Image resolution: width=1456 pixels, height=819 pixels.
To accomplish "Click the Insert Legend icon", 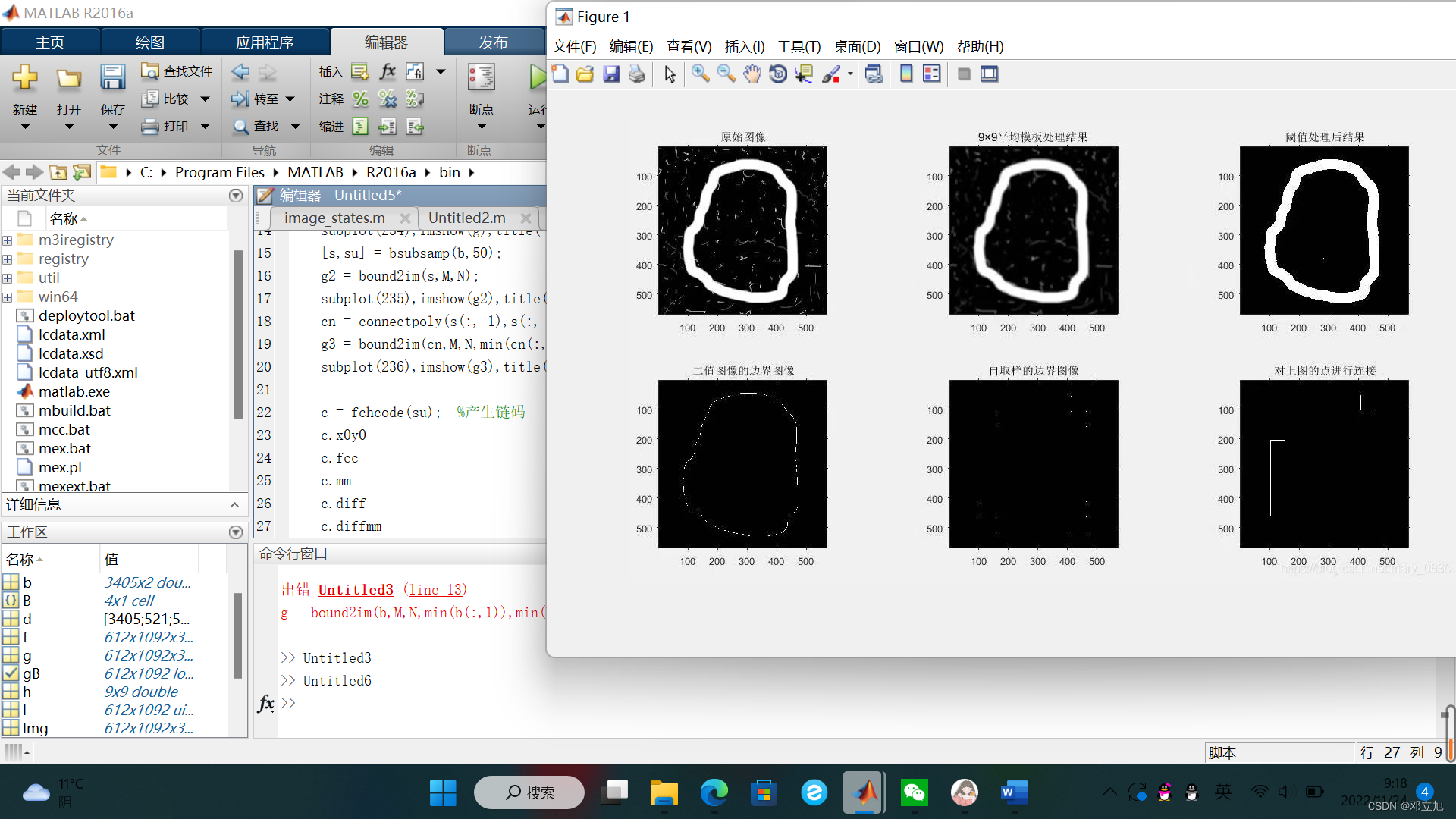I will 931,74.
